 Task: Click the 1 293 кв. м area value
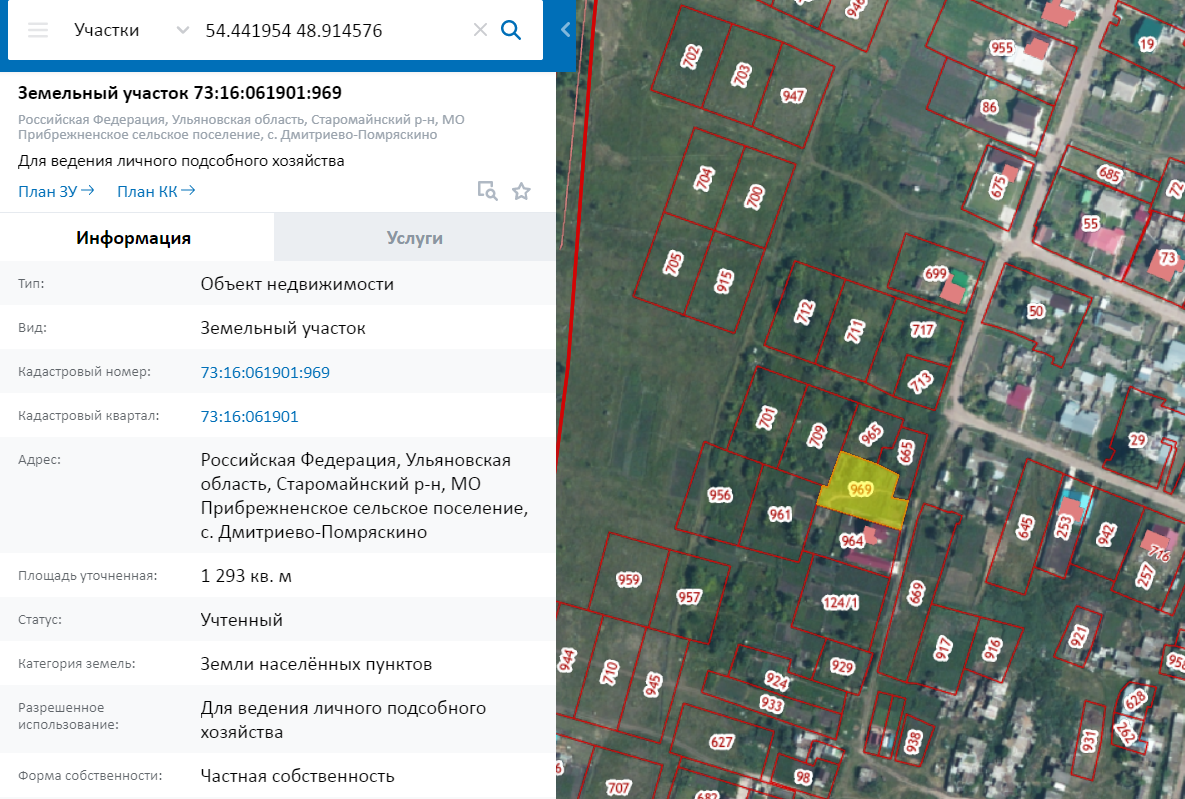[x=246, y=576]
